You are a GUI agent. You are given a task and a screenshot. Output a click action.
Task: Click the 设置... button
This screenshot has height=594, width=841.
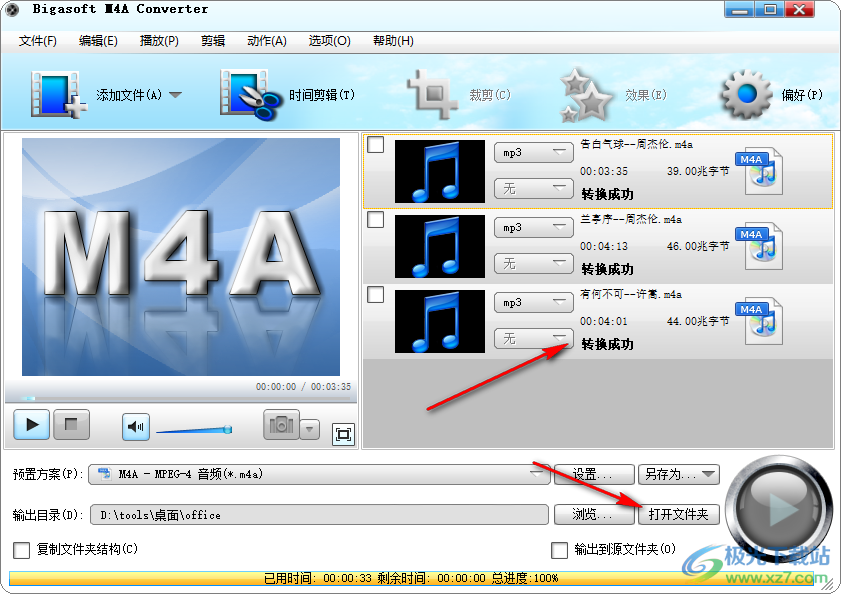[594, 474]
